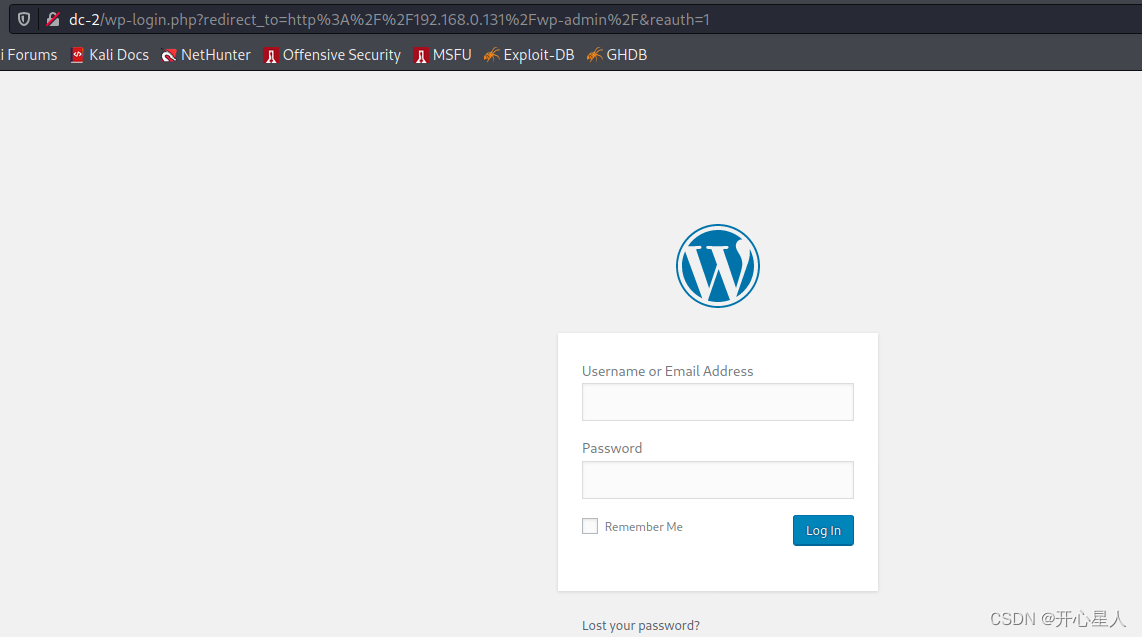Screen dimensions: 1142x637
Task: Tick the Remember Me checkbox
Action: click(x=590, y=526)
